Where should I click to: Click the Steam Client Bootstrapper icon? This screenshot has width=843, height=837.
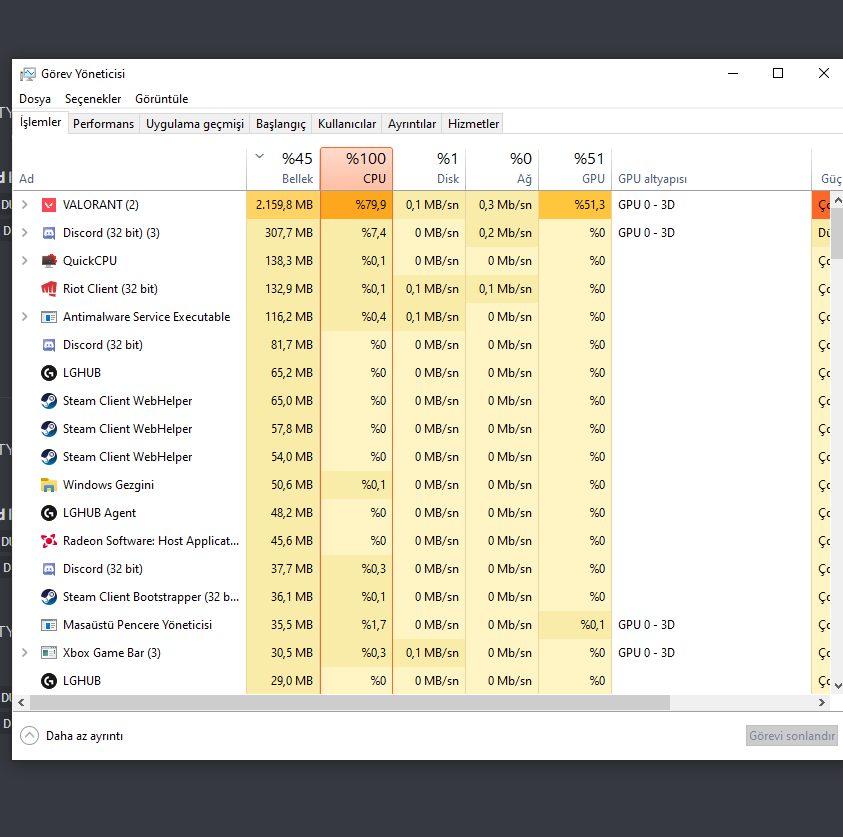pyautogui.click(x=49, y=597)
